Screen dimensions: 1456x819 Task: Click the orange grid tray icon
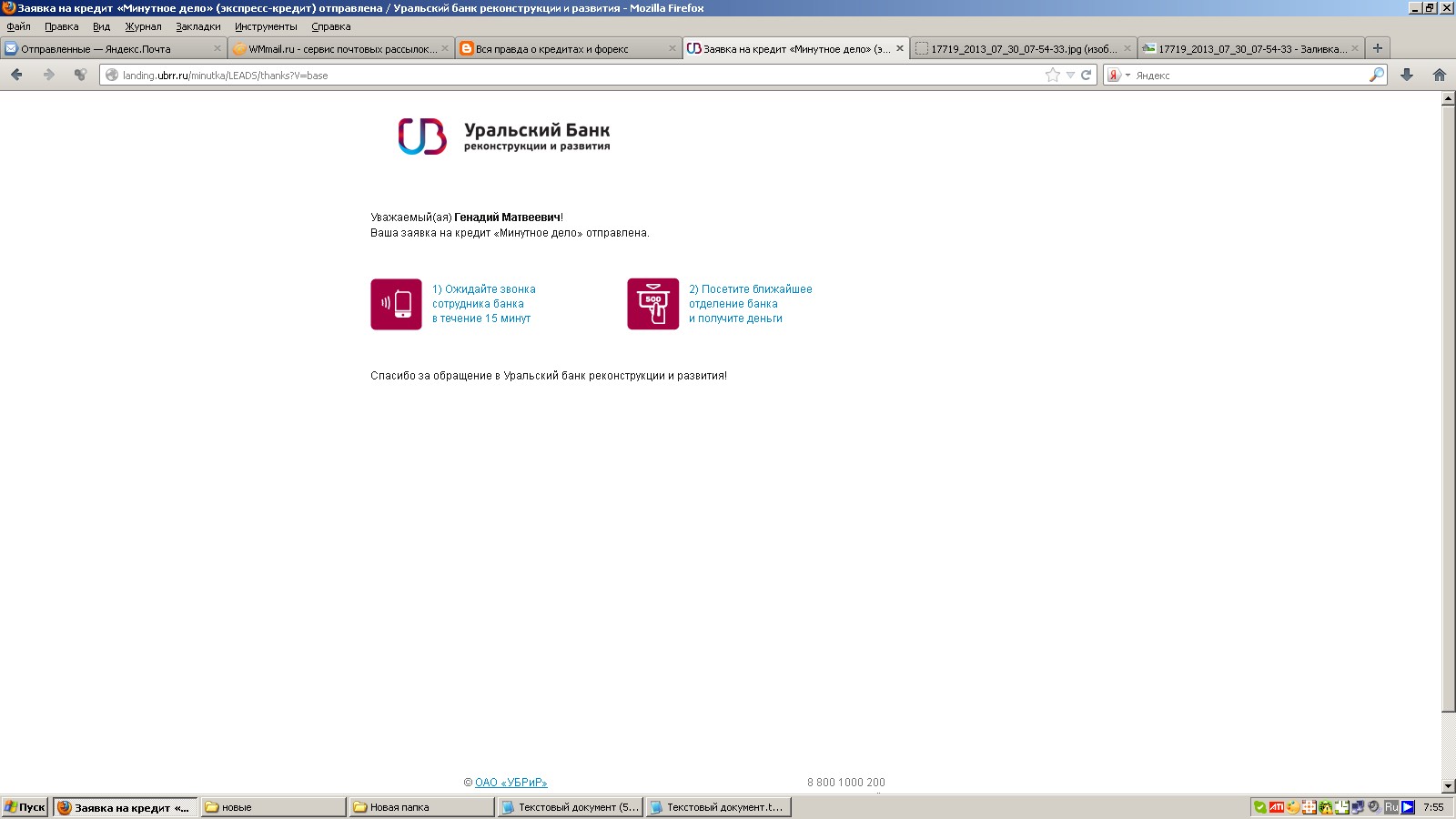pos(1309,807)
